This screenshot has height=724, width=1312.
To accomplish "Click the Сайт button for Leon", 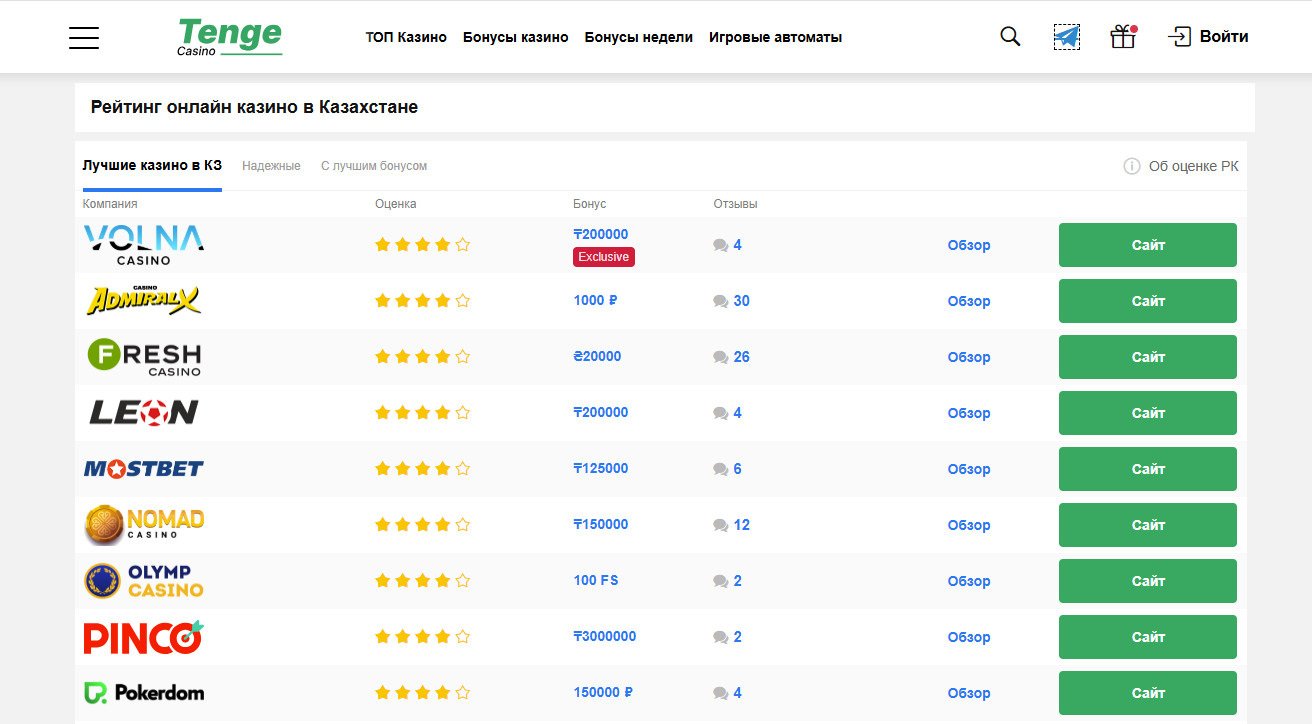I will pyautogui.click(x=1148, y=413).
